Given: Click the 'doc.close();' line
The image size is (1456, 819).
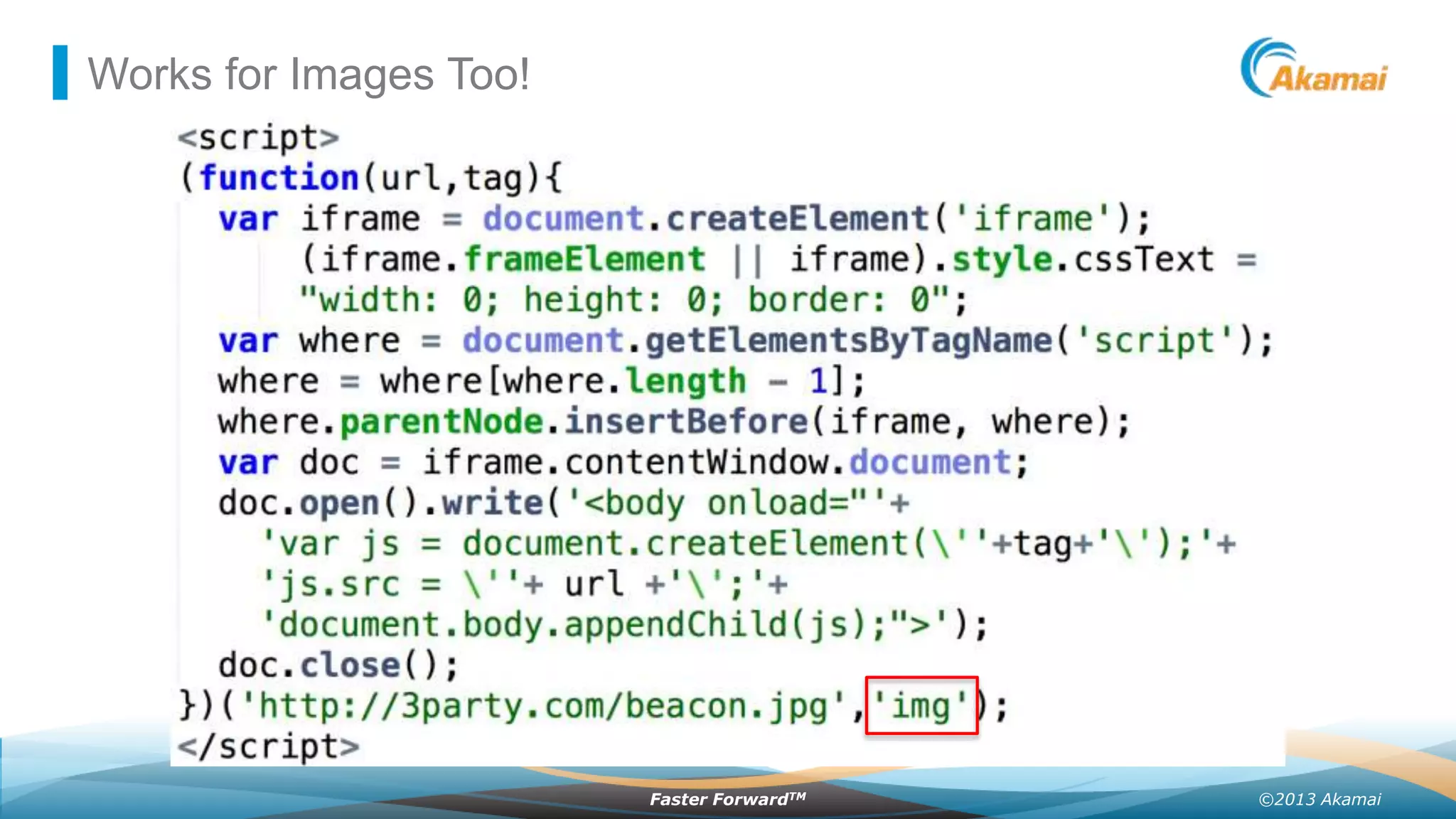Looking at the screenshot, I should [x=338, y=666].
